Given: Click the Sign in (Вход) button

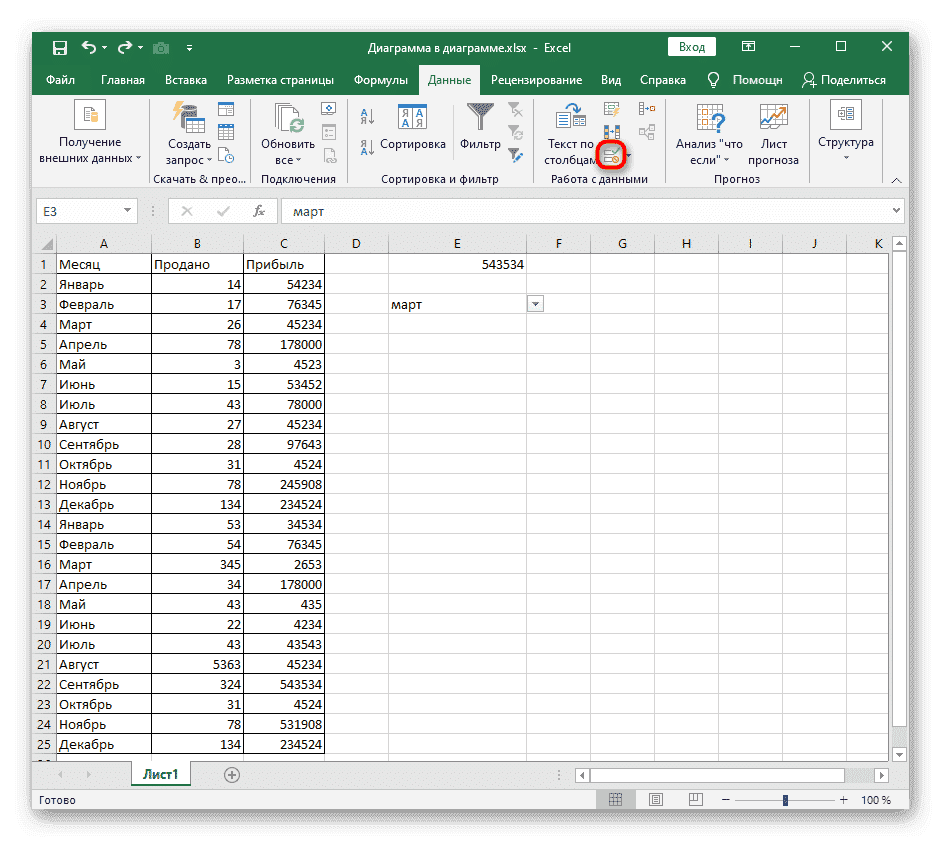Looking at the screenshot, I should 692,47.
